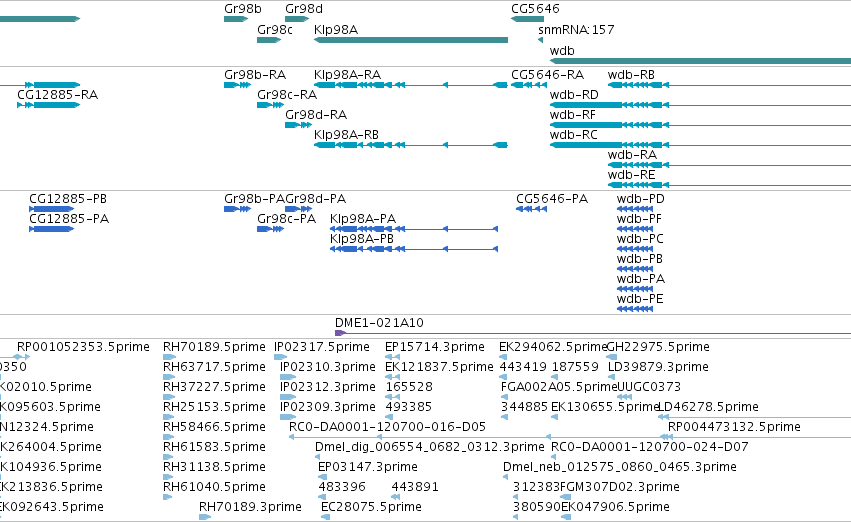The width and height of the screenshot is (851, 522).
Task: Select the long Klp98A gene bar
Action: coord(411,40)
